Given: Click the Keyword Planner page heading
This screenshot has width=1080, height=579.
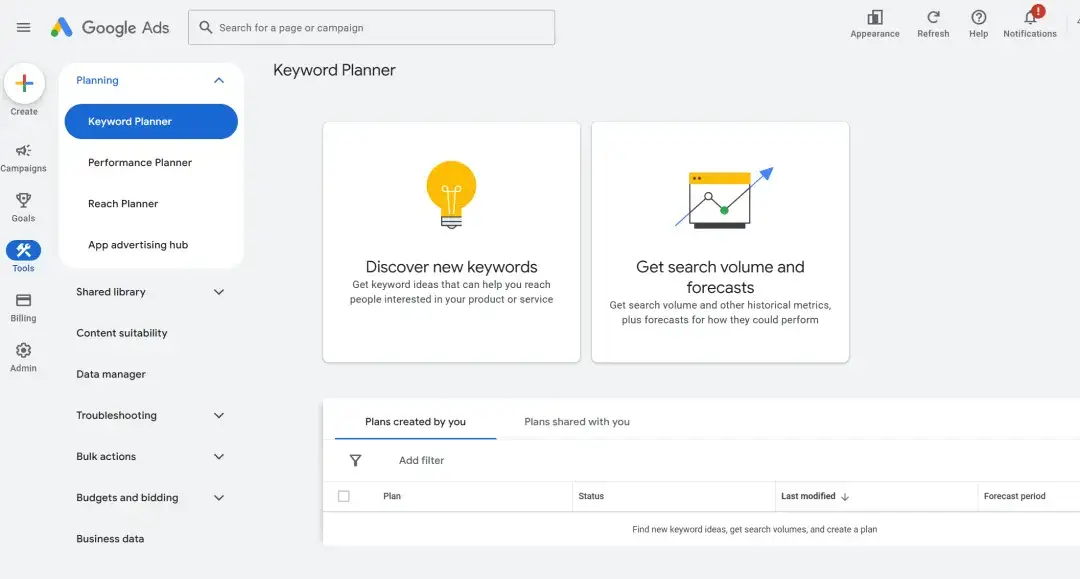Looking at the screenshot, I should click(334, 70).
